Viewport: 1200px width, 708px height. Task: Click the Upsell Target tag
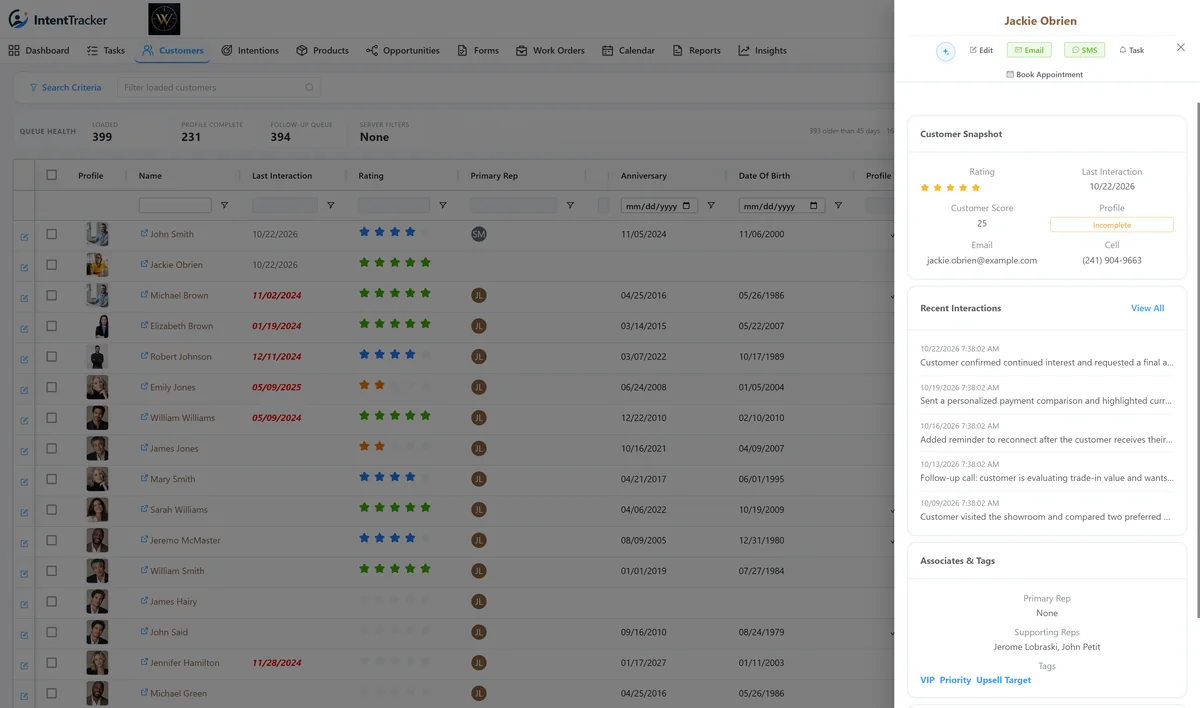click(x=1003, y=680)
